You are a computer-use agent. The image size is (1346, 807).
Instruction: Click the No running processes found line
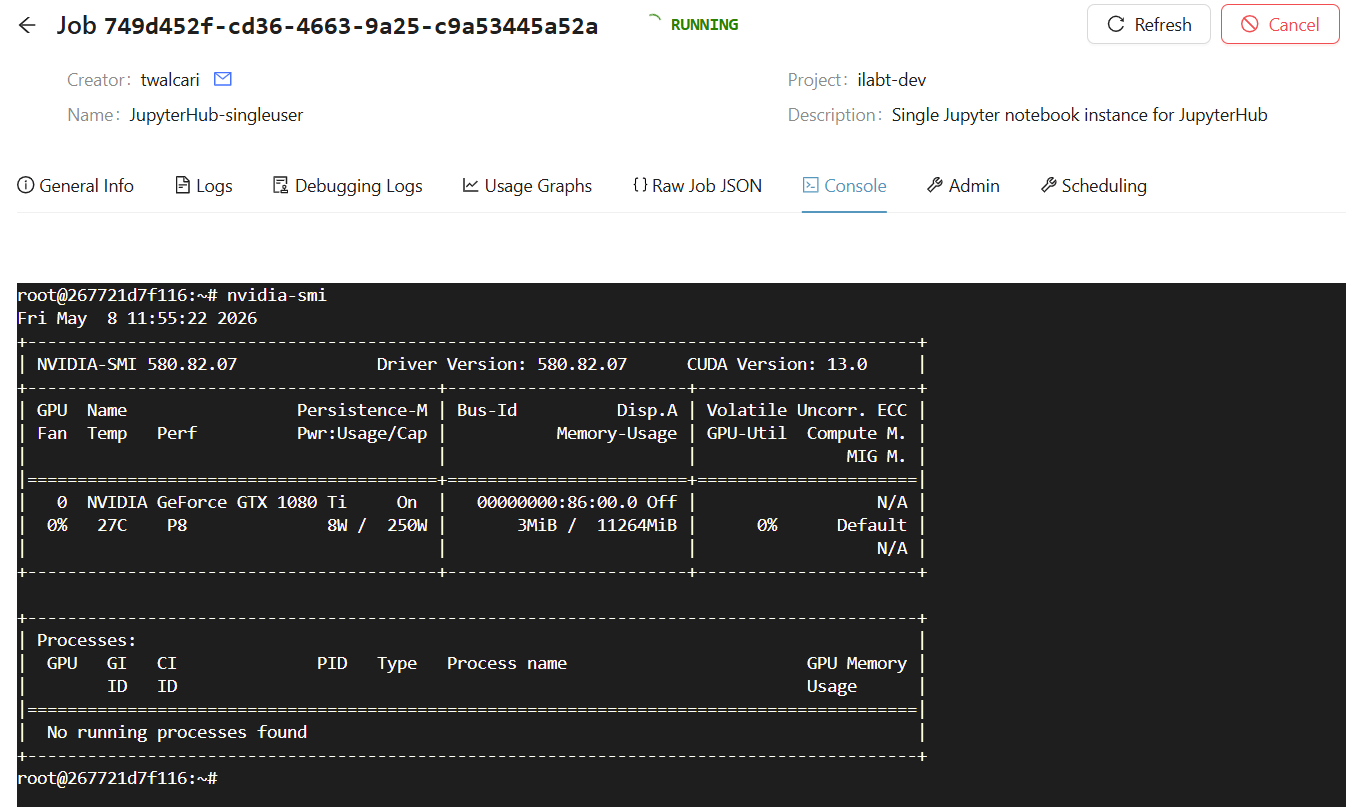coord(177,732)
